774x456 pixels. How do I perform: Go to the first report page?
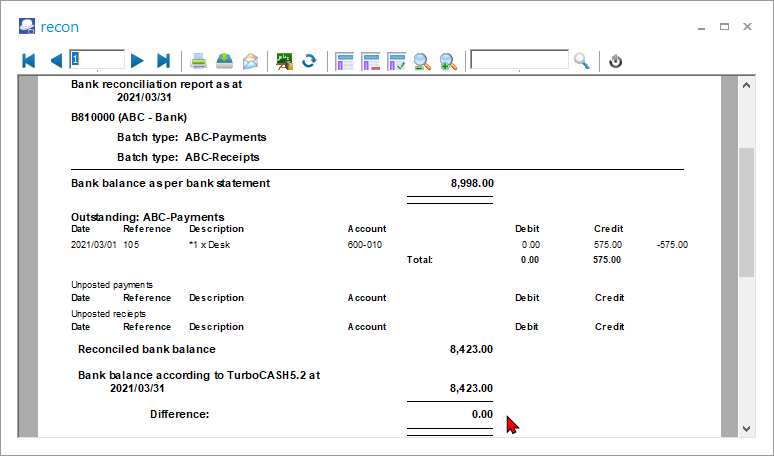(x=28, y=61)
